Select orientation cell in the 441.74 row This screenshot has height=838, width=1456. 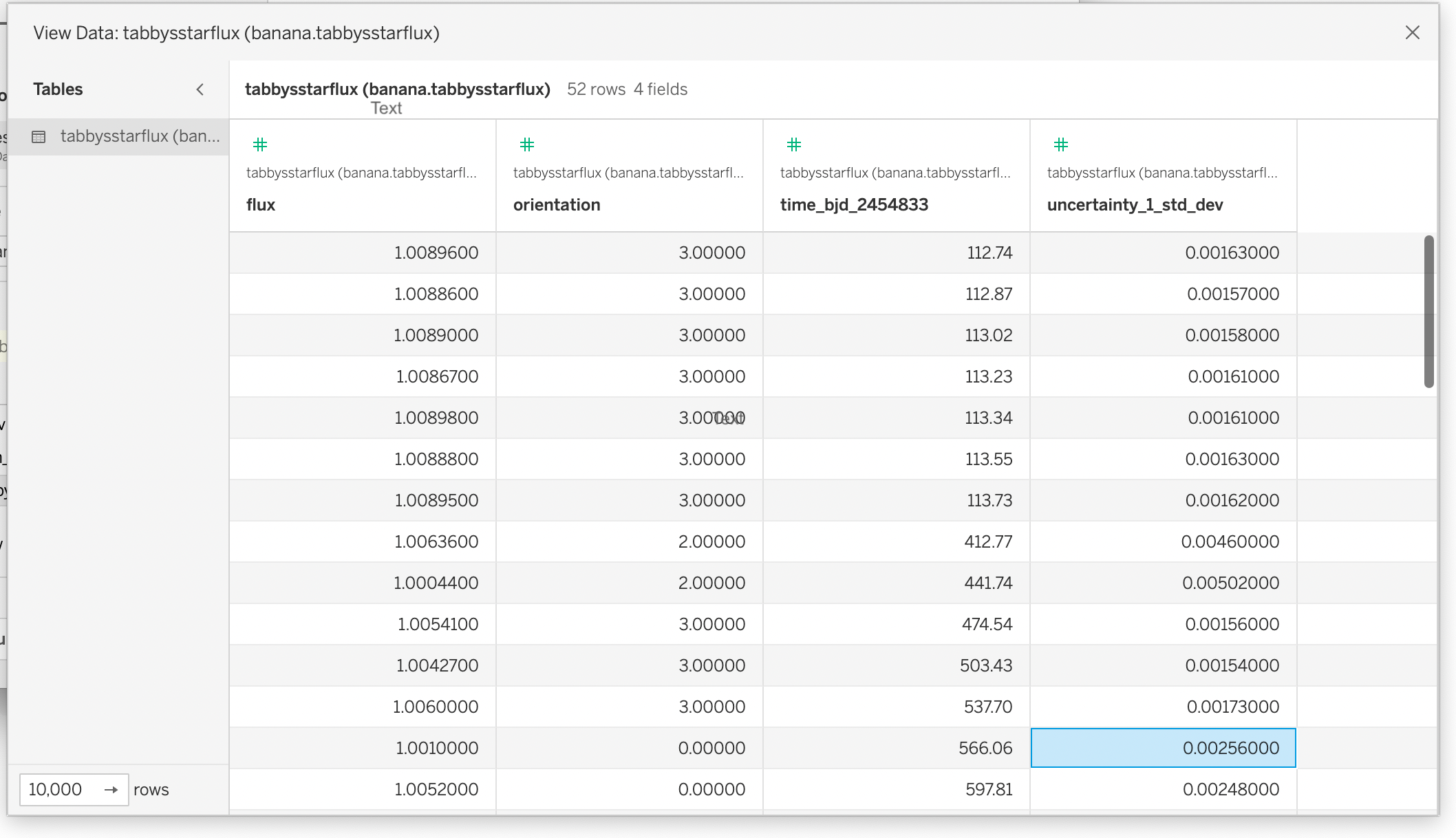[x=630, y=583]
